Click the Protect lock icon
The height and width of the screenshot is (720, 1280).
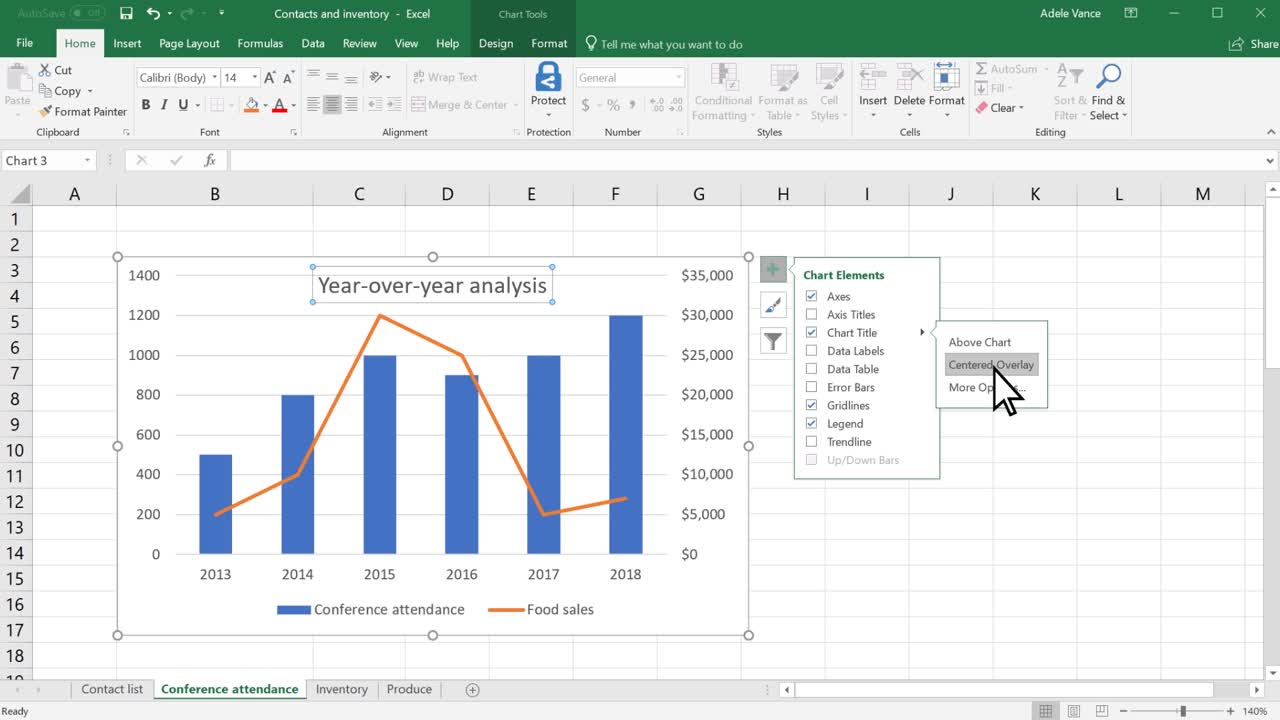tap(548, 77)
